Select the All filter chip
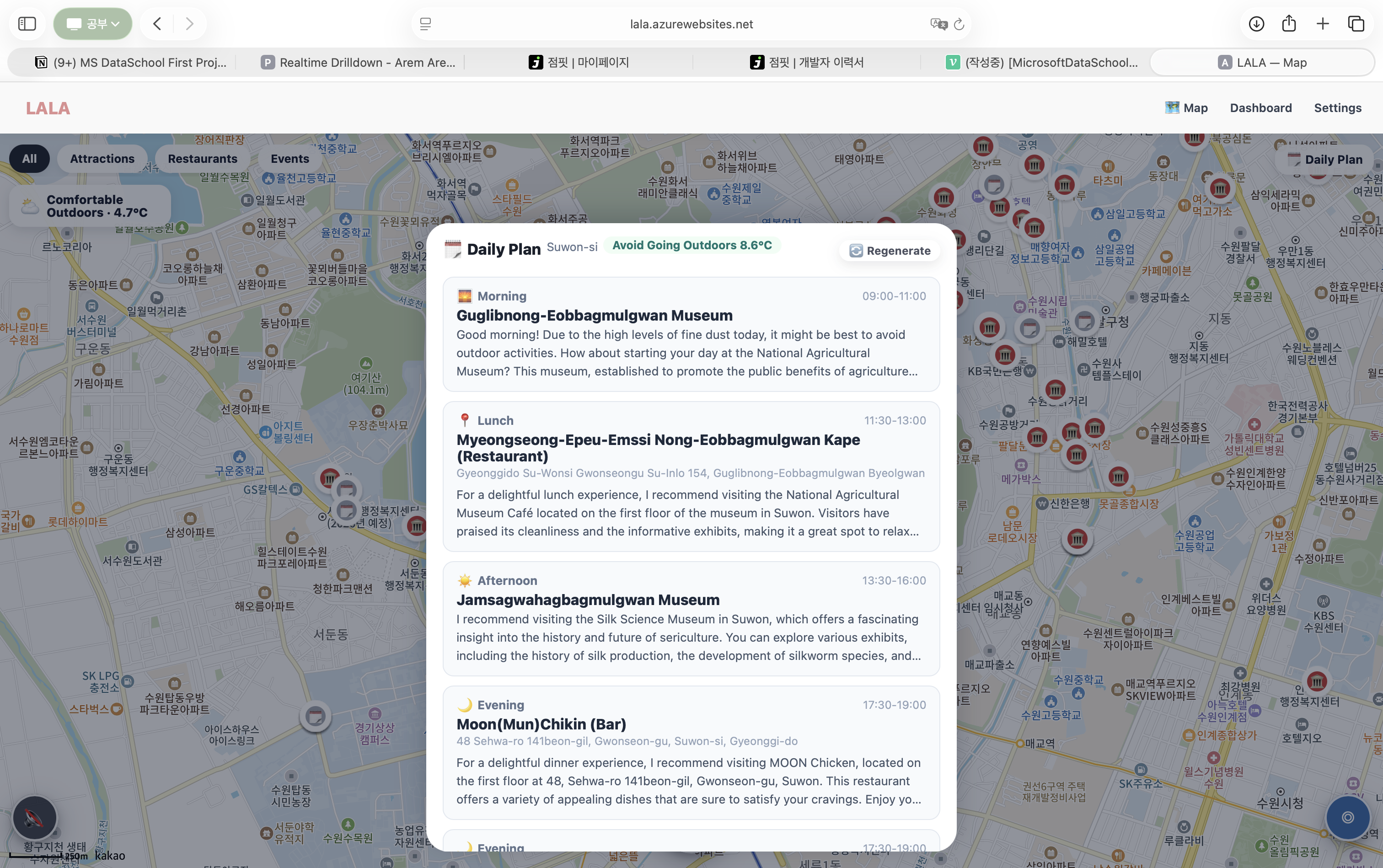Image resolution: width=1383 pixels, height=868 pixels. tap(29, 159)
